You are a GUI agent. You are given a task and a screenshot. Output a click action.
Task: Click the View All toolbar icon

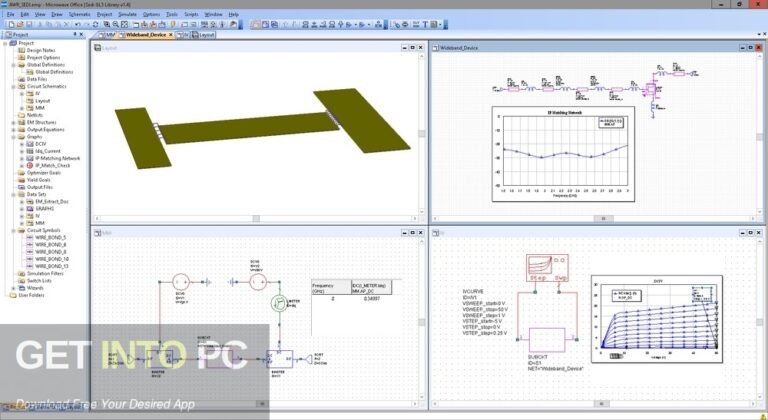coord(124,24)
